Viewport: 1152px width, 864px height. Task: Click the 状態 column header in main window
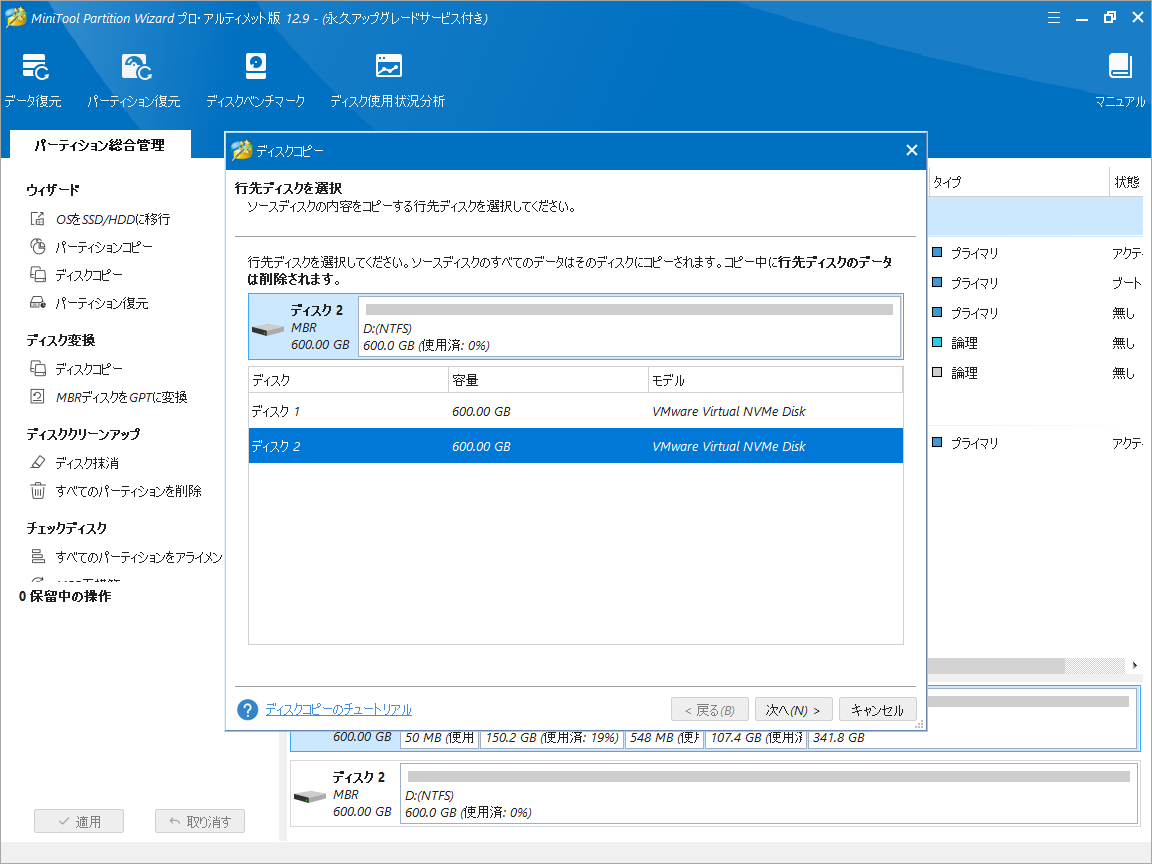1126,181
